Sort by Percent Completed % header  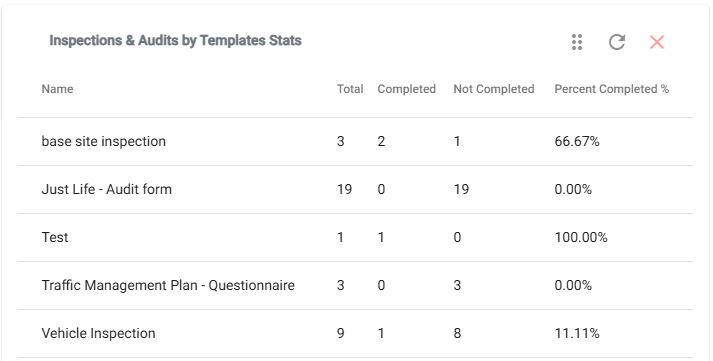(x=612, y=89)
